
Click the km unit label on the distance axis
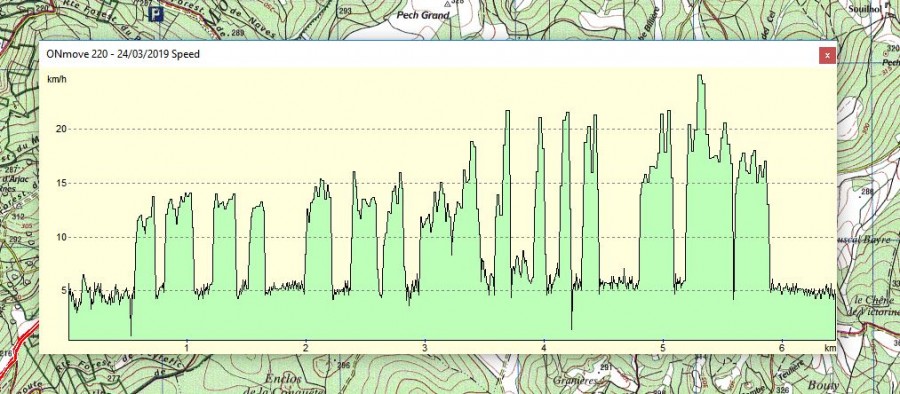point(829,348)
